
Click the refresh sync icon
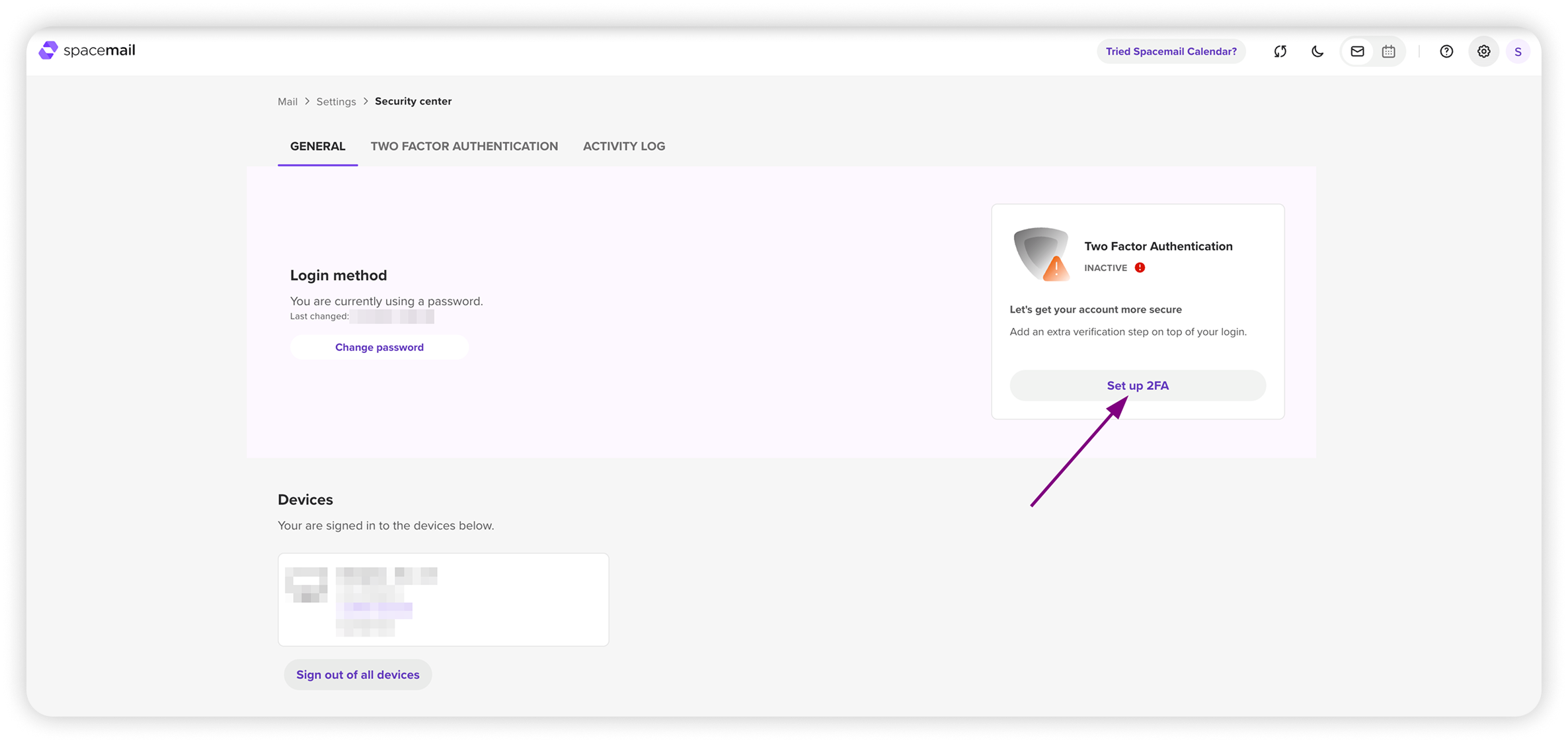(1280, 52)
